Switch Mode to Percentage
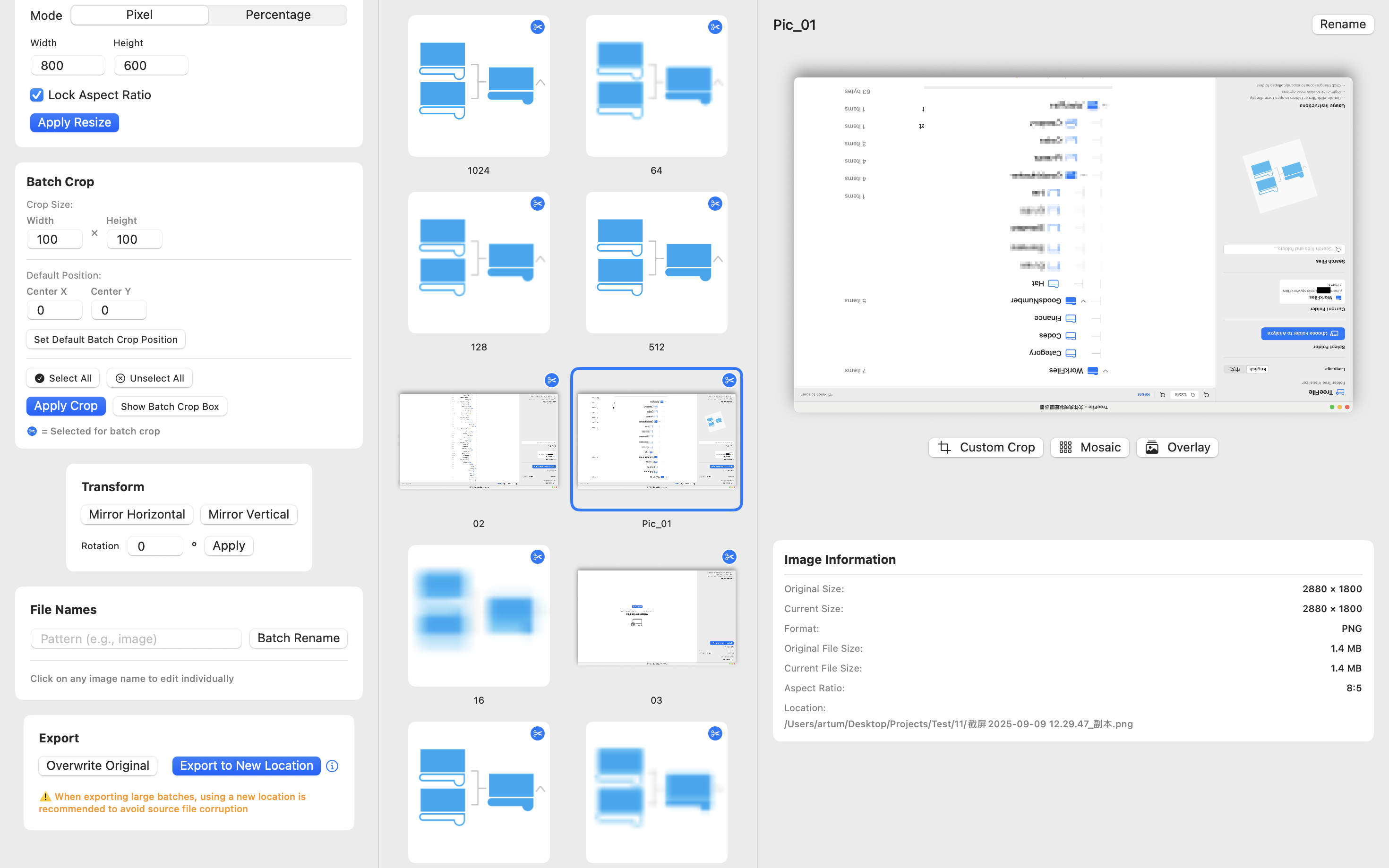This screenshot has width=1389, height=868. (x=278, y=15)
